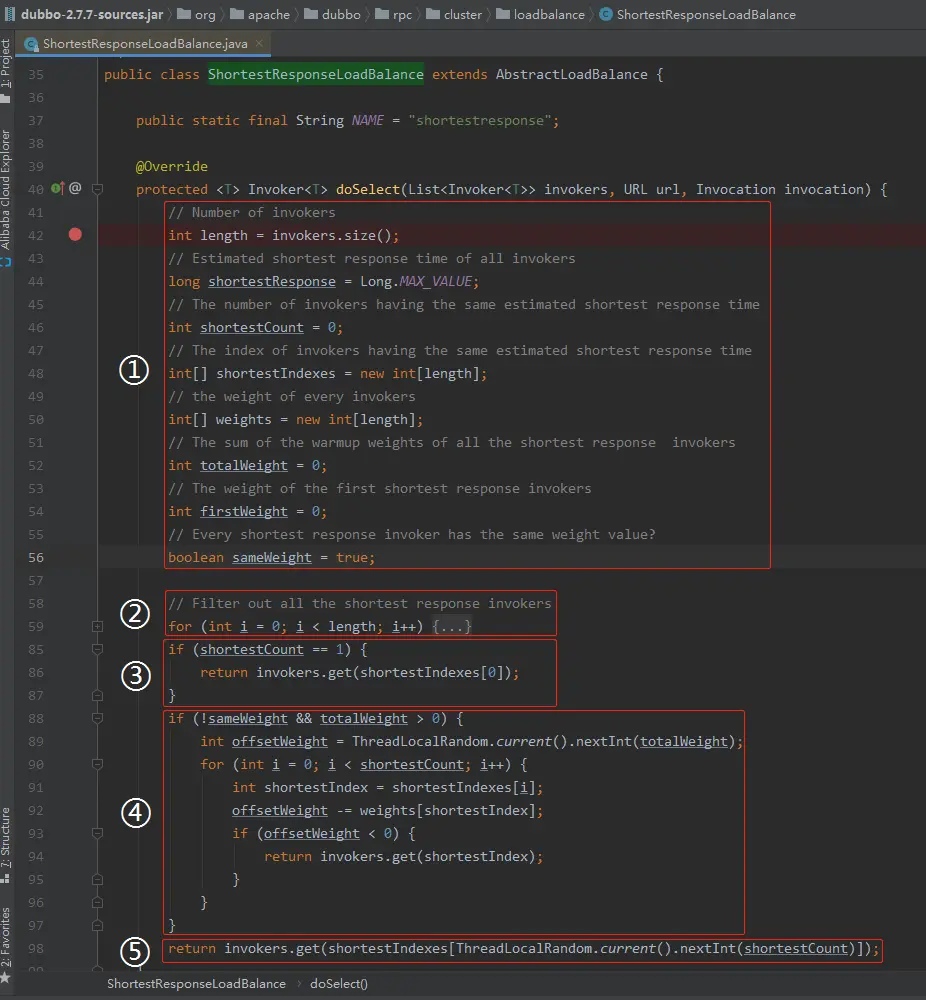Close the ShortestResponseLoadBalance.java tab
Screen dimensions: 926x1000
(257, 45)
